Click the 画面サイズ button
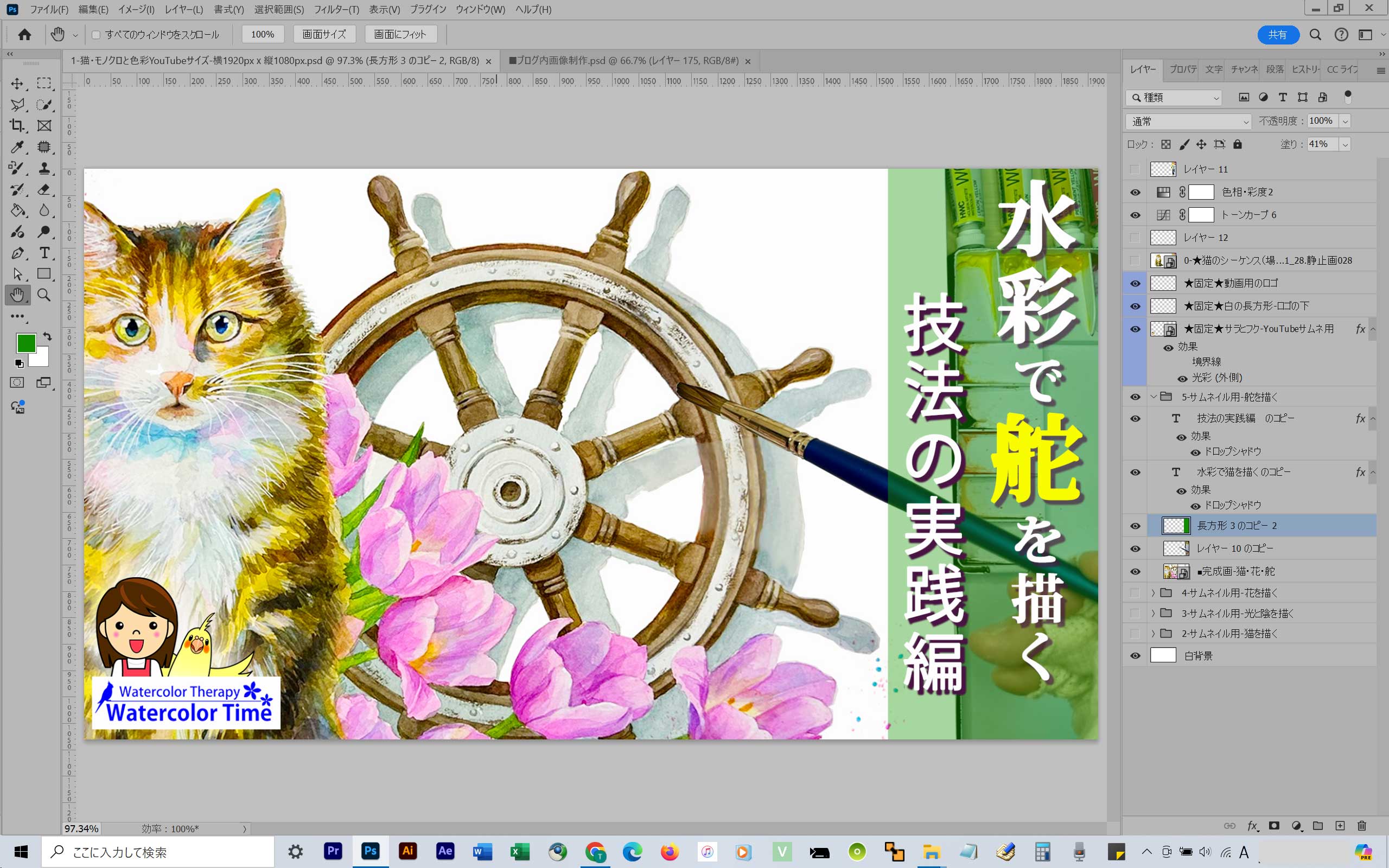Screen dimensions: 1389x868 point(324,34)
